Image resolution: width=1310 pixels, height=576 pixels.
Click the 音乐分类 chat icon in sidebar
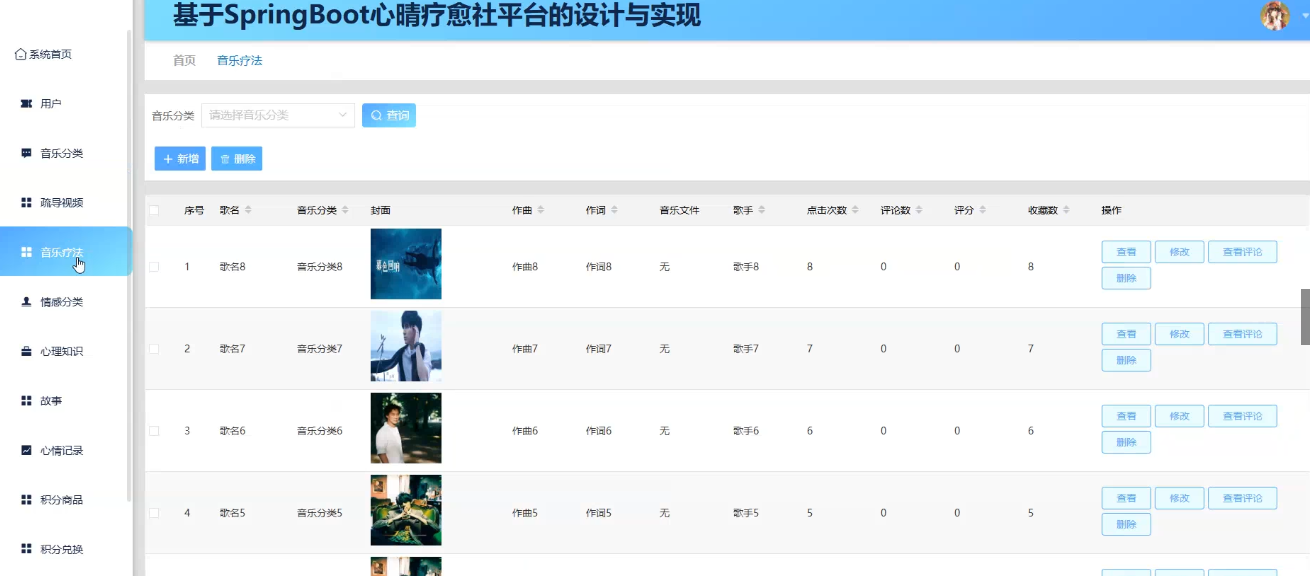point(27,153)
